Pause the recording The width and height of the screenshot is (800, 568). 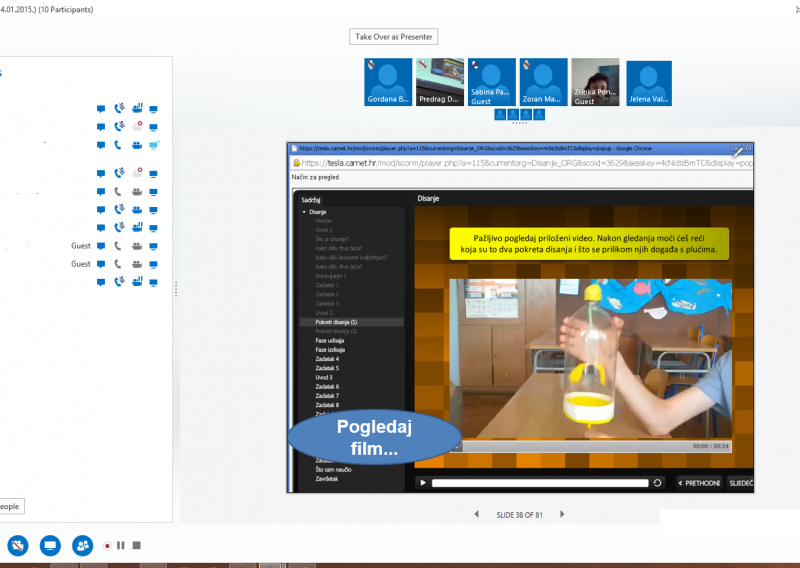[x=121, y=546]
